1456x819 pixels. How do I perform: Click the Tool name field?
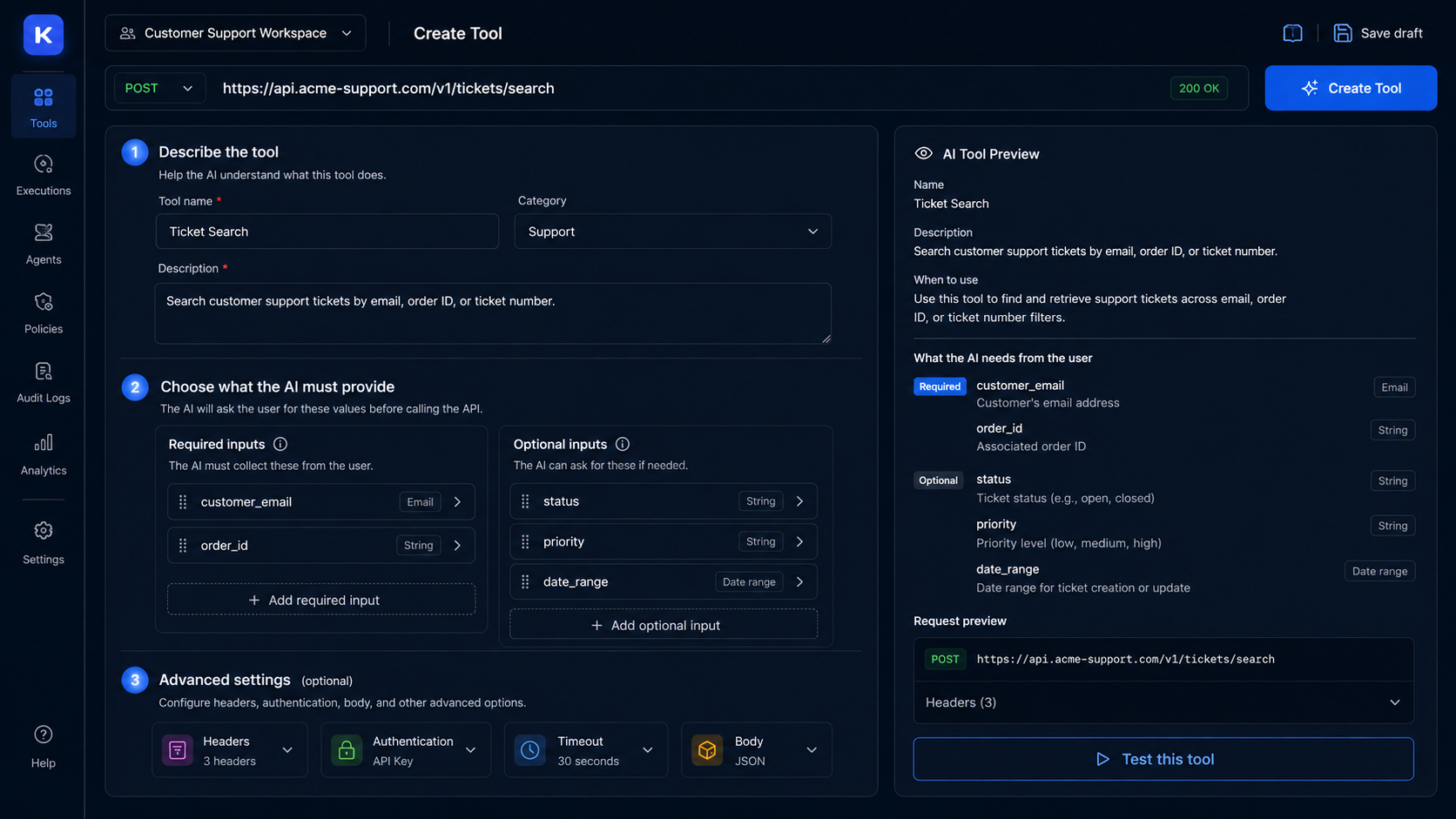click(327, 232)
